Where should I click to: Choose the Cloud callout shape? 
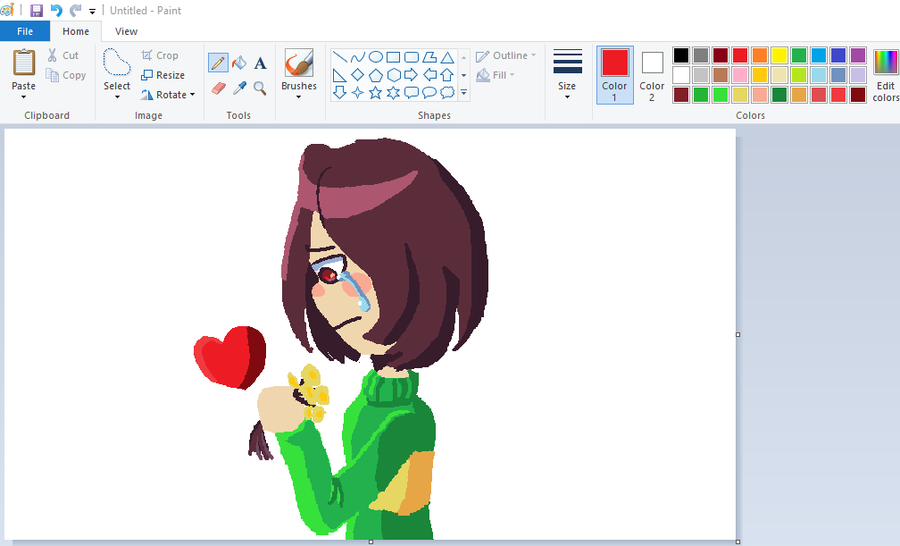447,92
